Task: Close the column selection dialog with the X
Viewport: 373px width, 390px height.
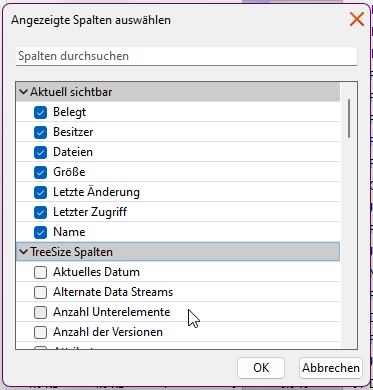Action: (357, 19)
